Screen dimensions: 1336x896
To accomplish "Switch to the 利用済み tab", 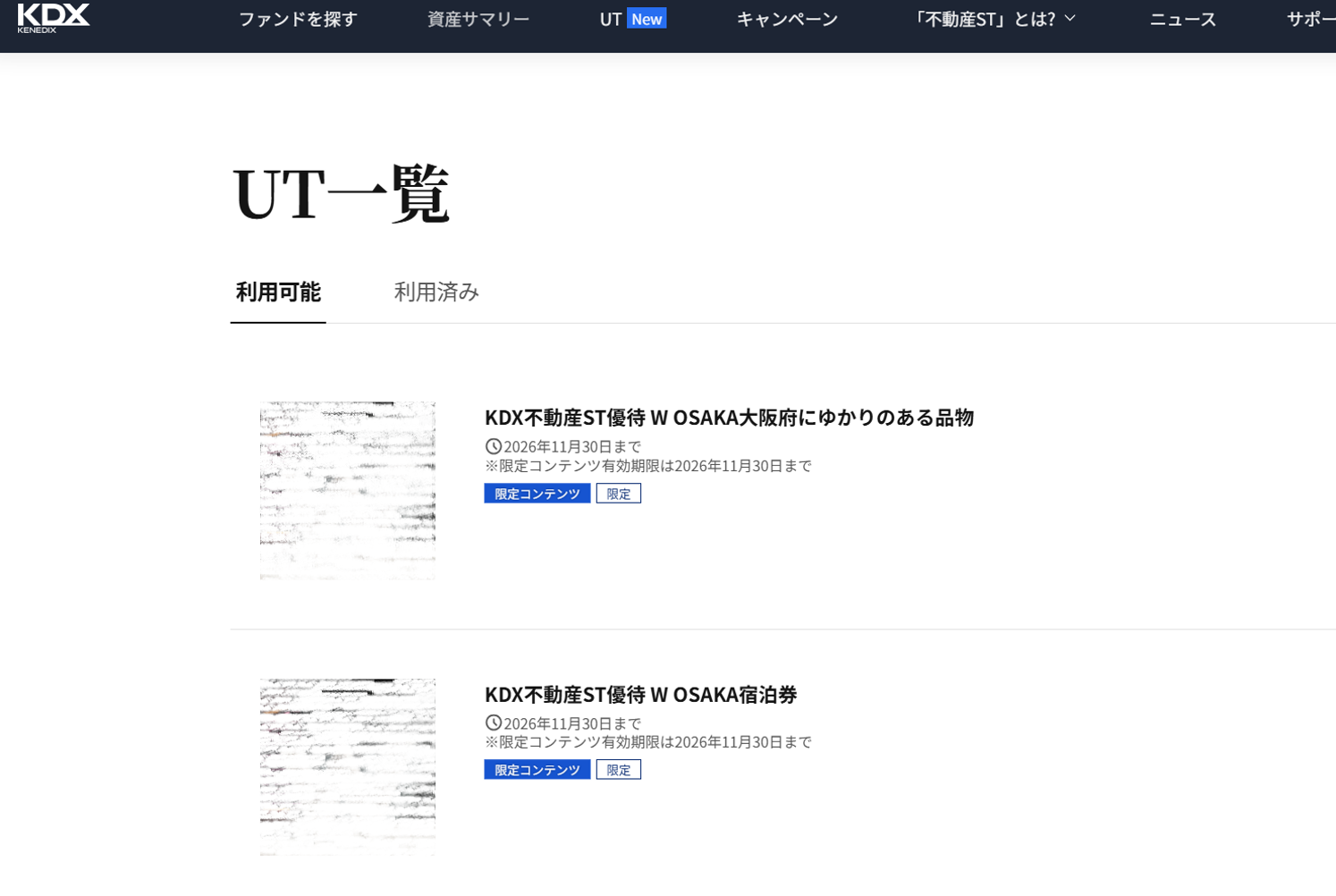I will [436, 292].
